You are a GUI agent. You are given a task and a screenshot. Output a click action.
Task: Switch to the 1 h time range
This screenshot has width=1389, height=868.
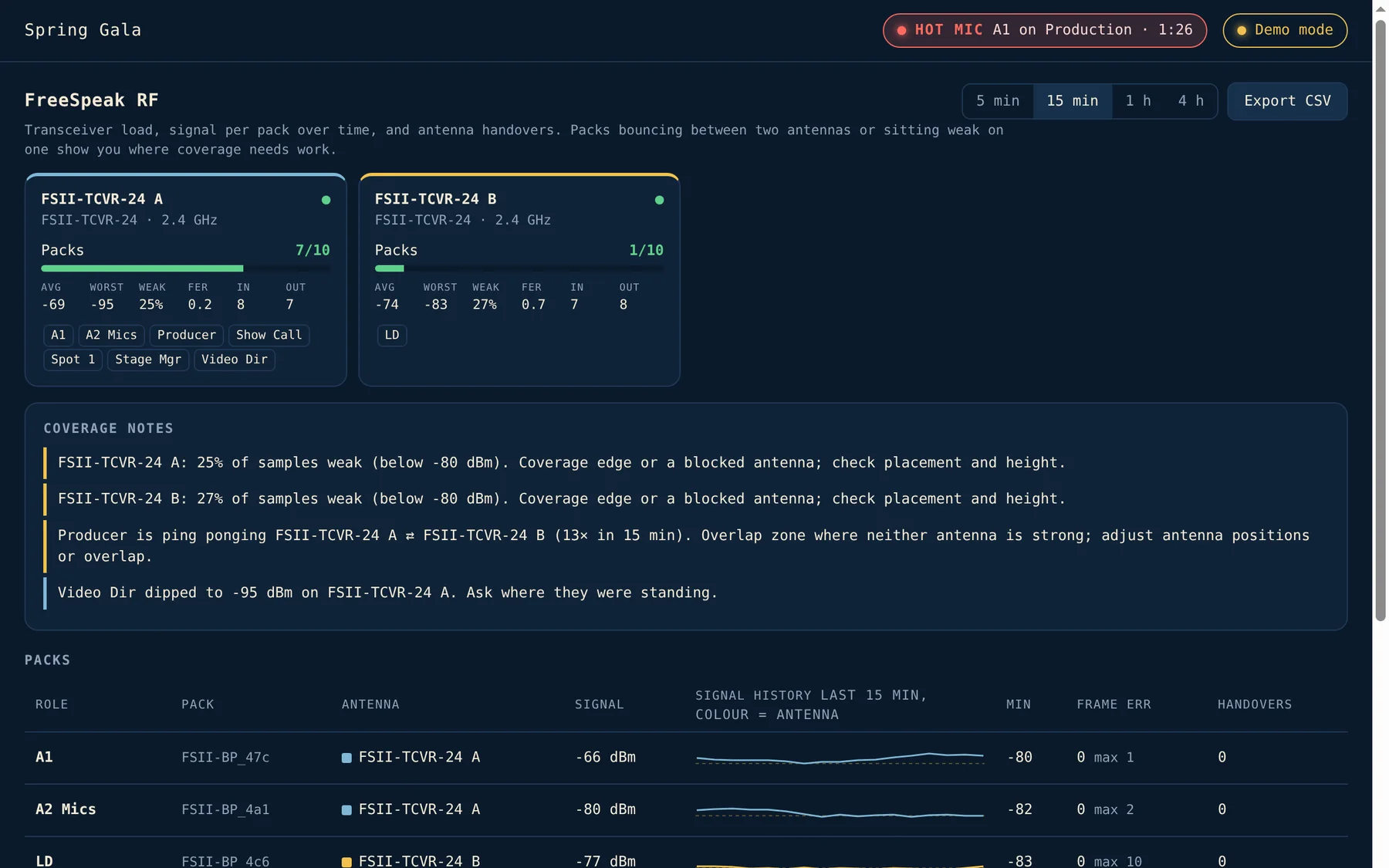point(1137,101)
